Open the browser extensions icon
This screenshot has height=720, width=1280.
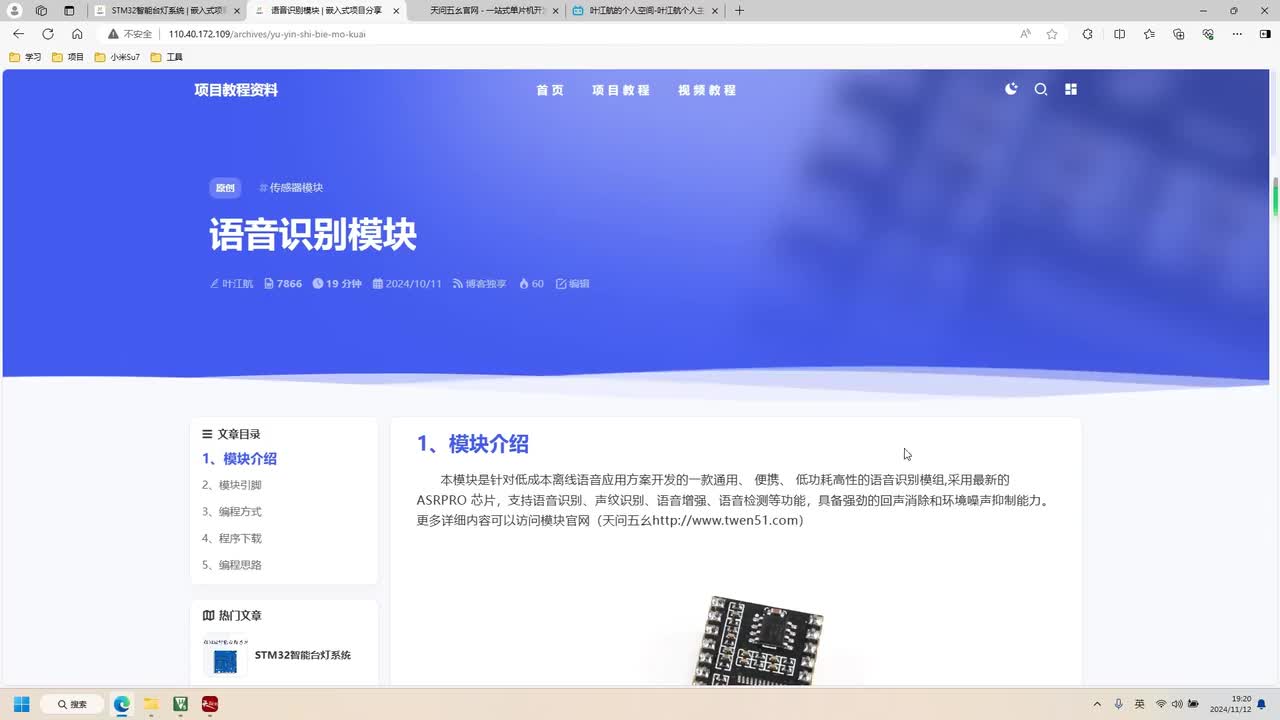point(1088,34)
